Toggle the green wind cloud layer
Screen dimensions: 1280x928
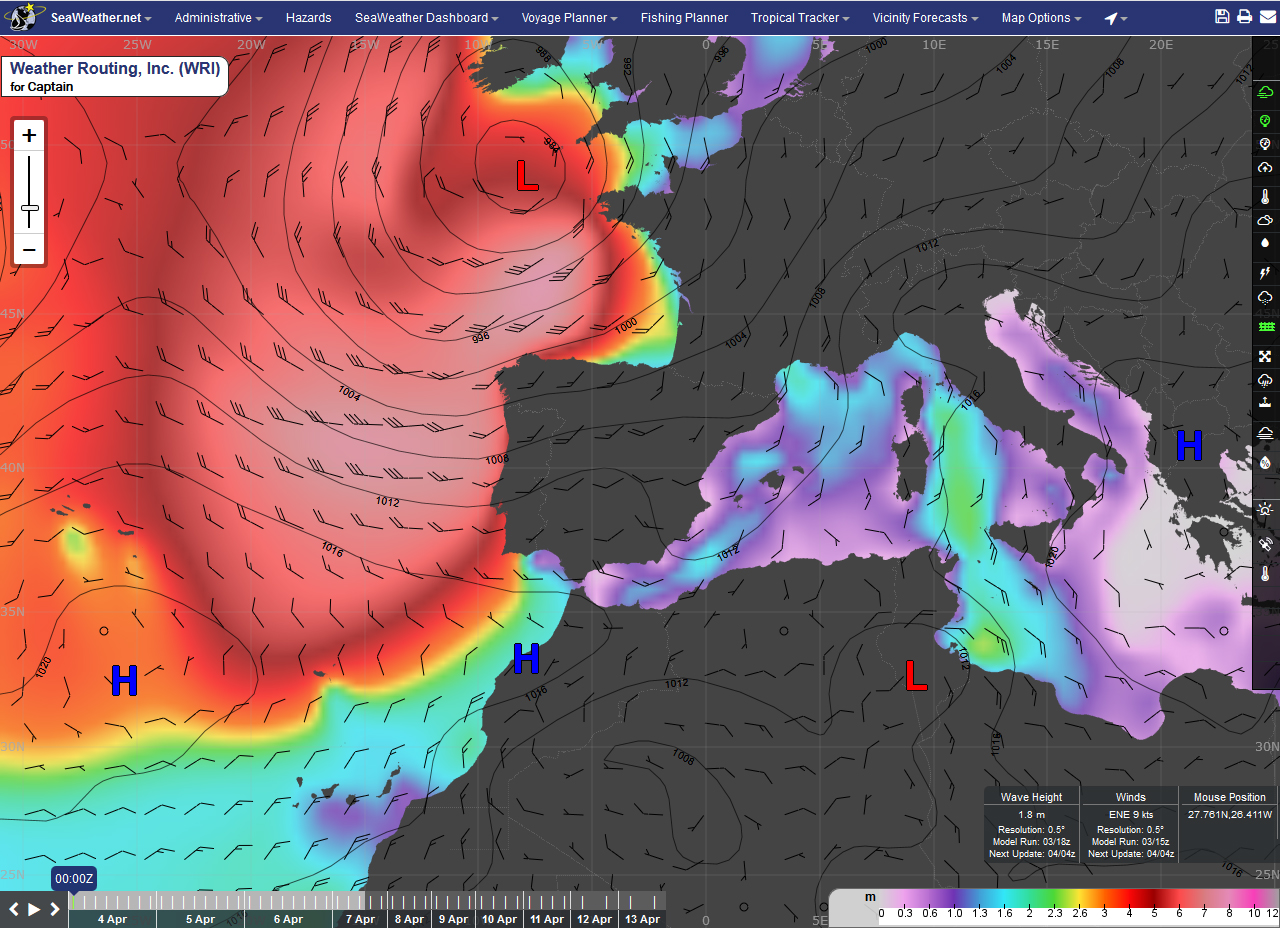[x=1265, y=92]
